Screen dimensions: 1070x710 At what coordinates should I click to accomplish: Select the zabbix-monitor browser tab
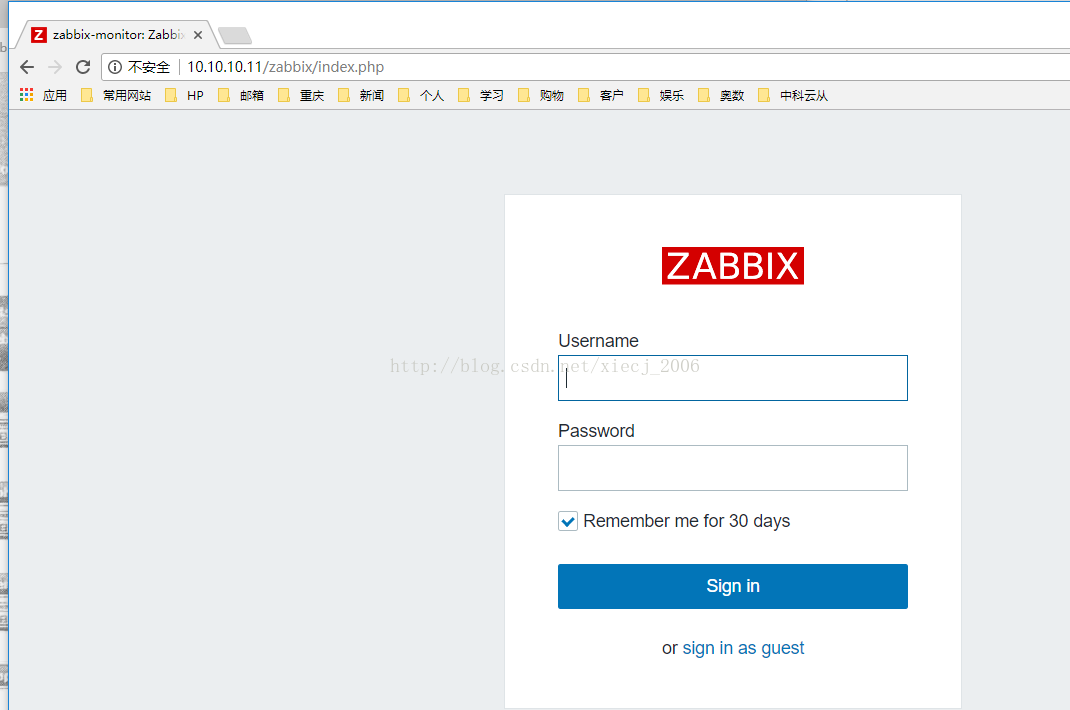118,35
